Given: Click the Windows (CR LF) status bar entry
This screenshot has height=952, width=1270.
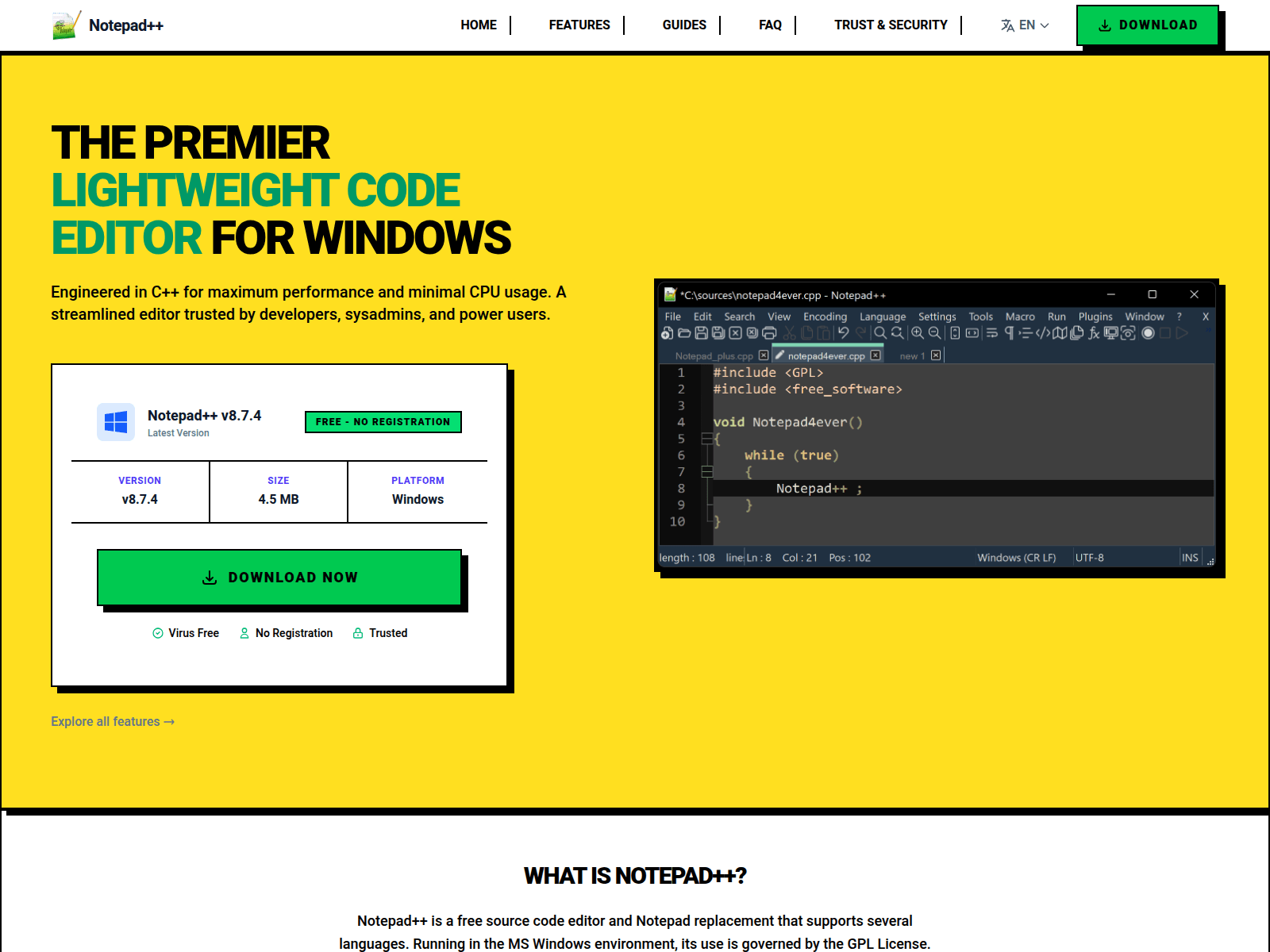Looking at the screenshot, I should tap(1017, 558).
